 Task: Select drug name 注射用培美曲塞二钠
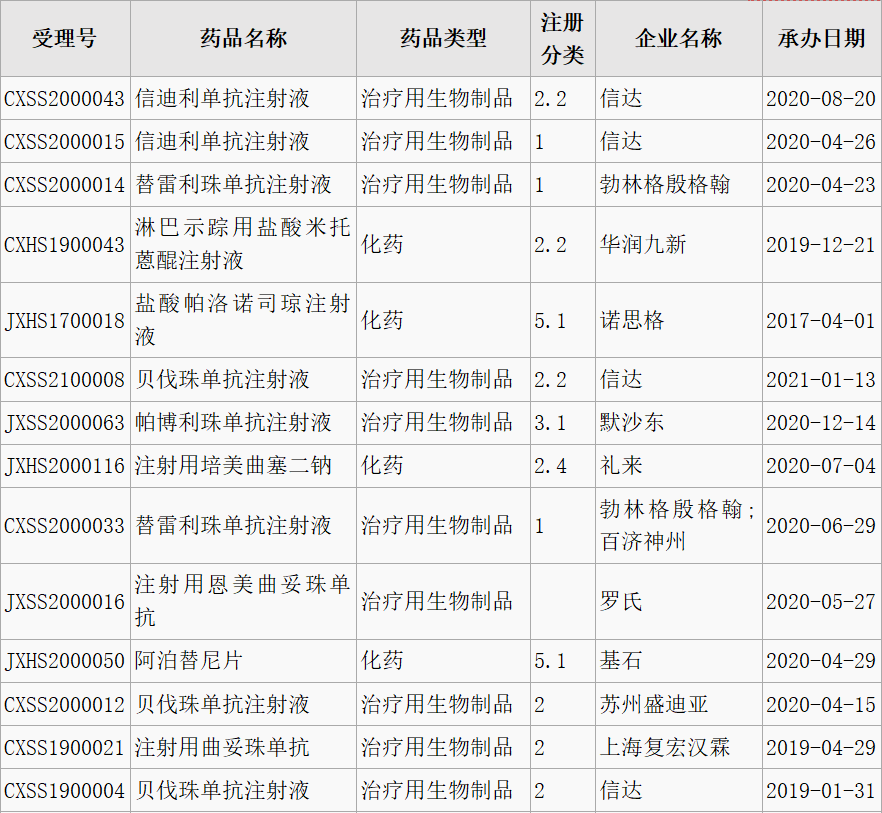[233, 465]
